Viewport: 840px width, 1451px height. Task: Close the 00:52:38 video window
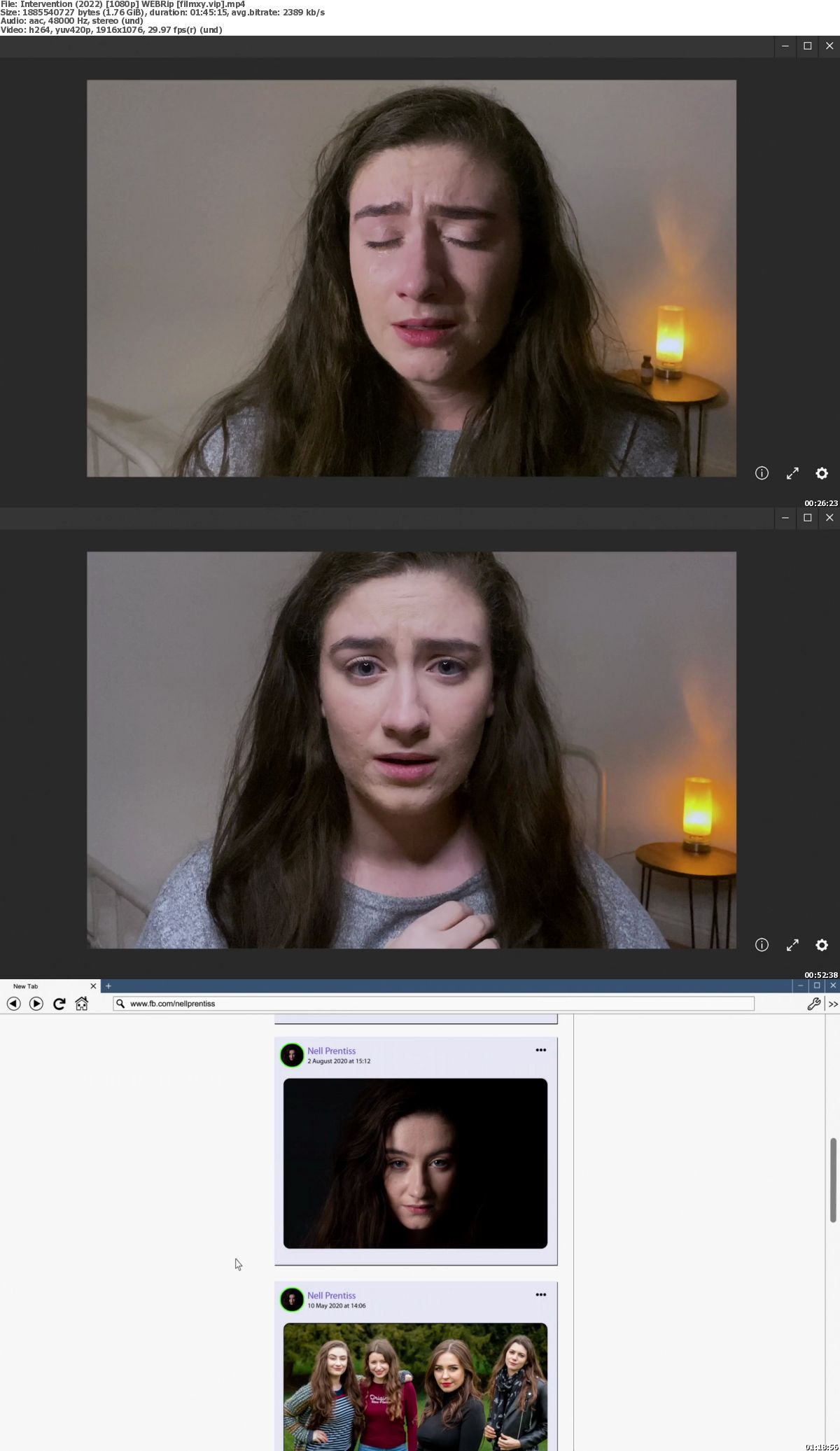pos(829,518)
